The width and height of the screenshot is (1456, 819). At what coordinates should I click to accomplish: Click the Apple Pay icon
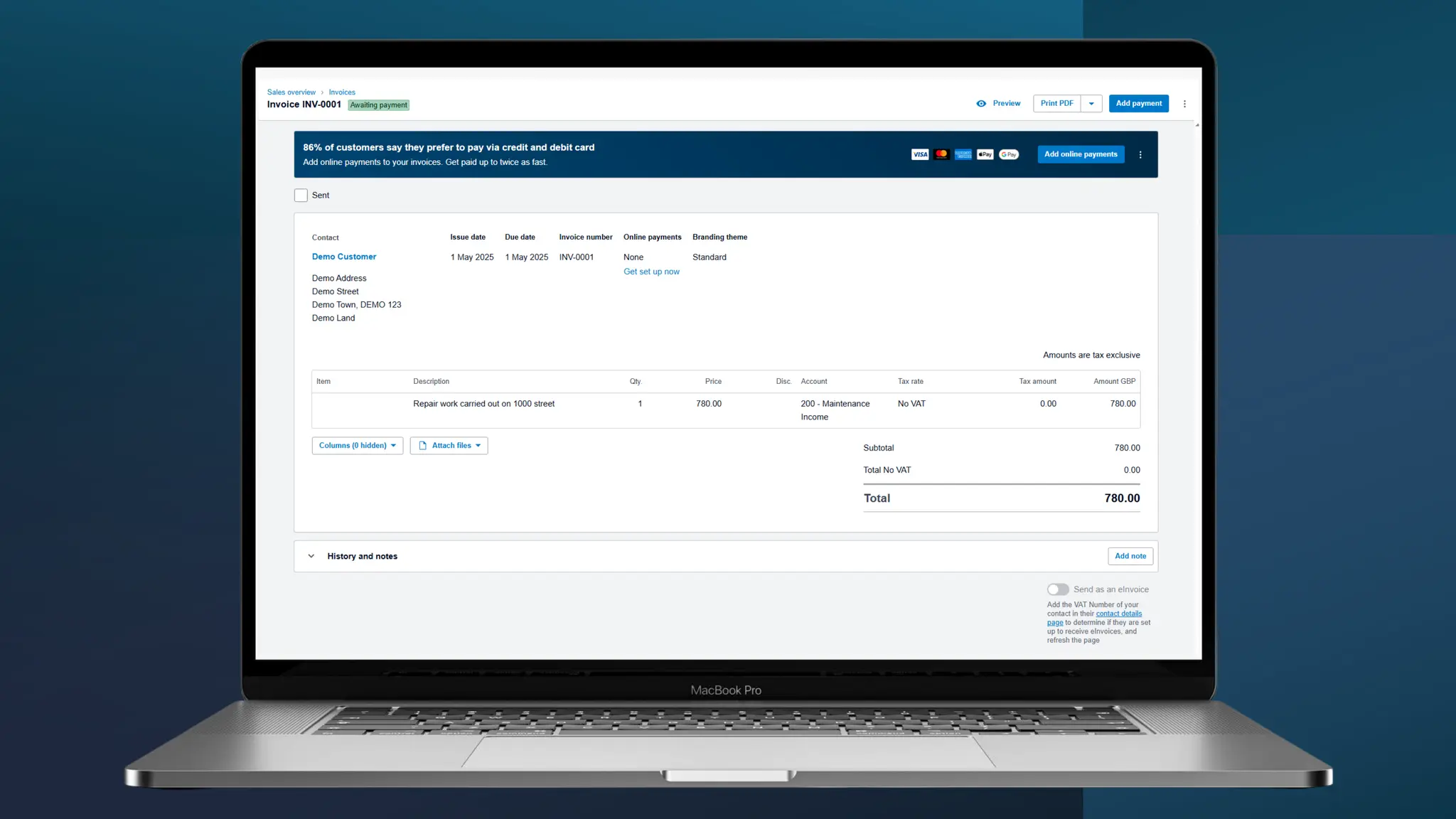point(985,154)
